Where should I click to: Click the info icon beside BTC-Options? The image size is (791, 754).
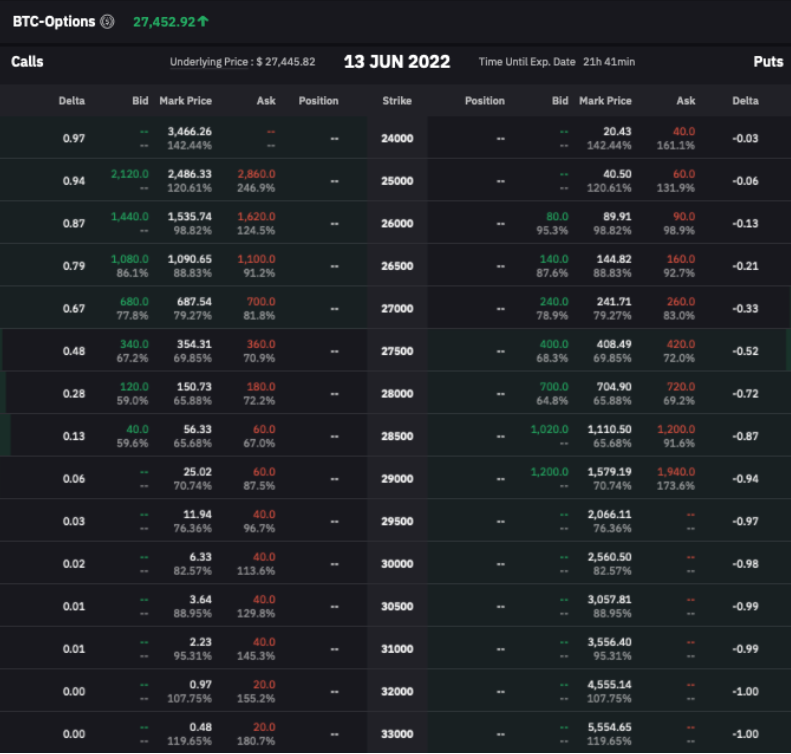(107, 21)
